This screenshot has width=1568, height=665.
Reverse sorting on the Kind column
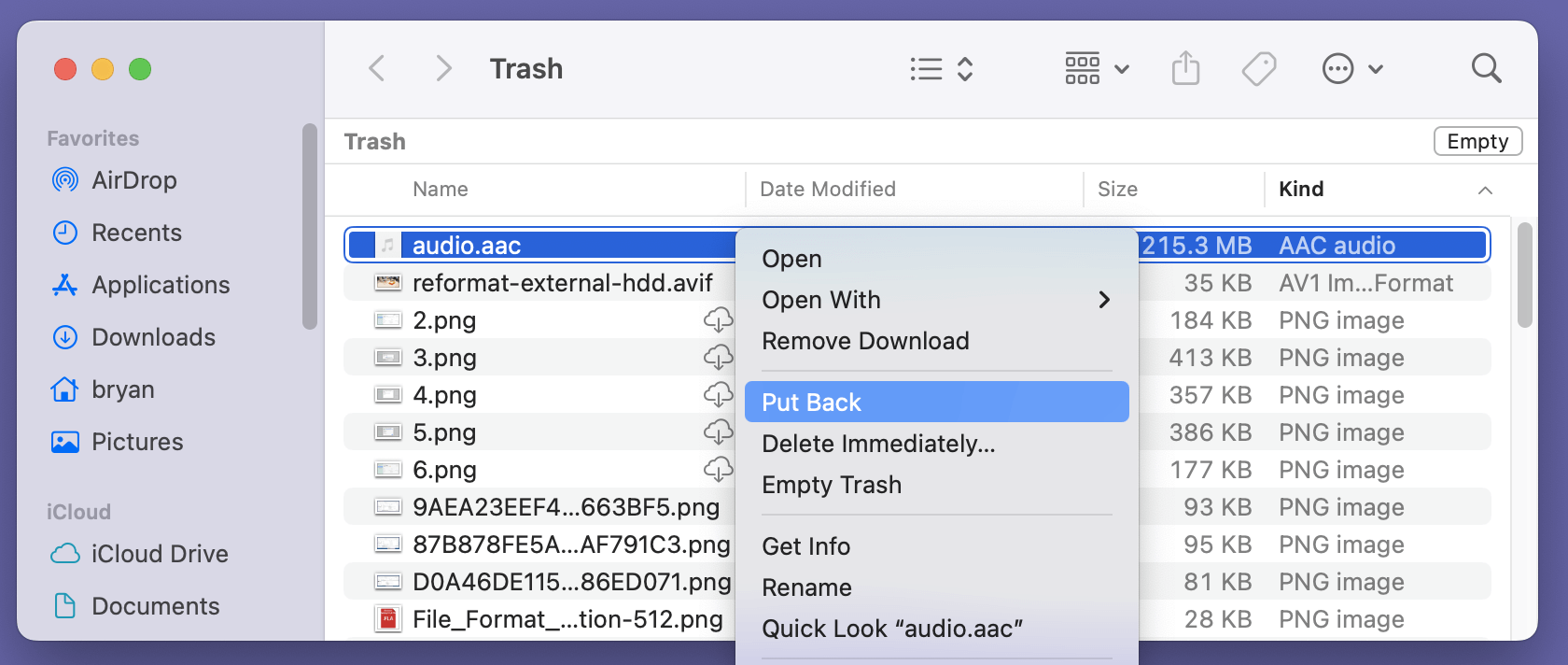1301,189
